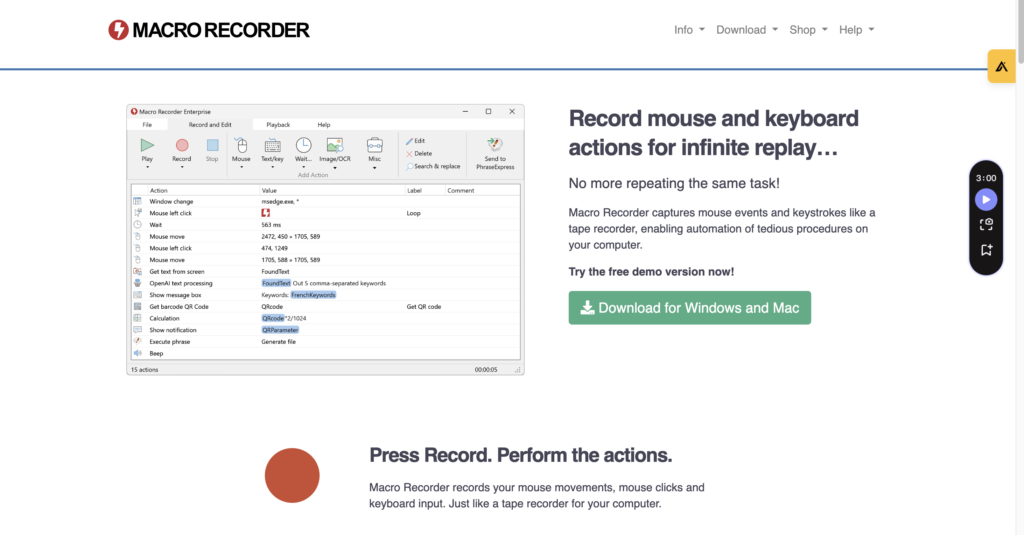The width and height of the screenshot is (1024, 535).
Task: Select the Misc toolbar icon
Action: coord(374,145)
